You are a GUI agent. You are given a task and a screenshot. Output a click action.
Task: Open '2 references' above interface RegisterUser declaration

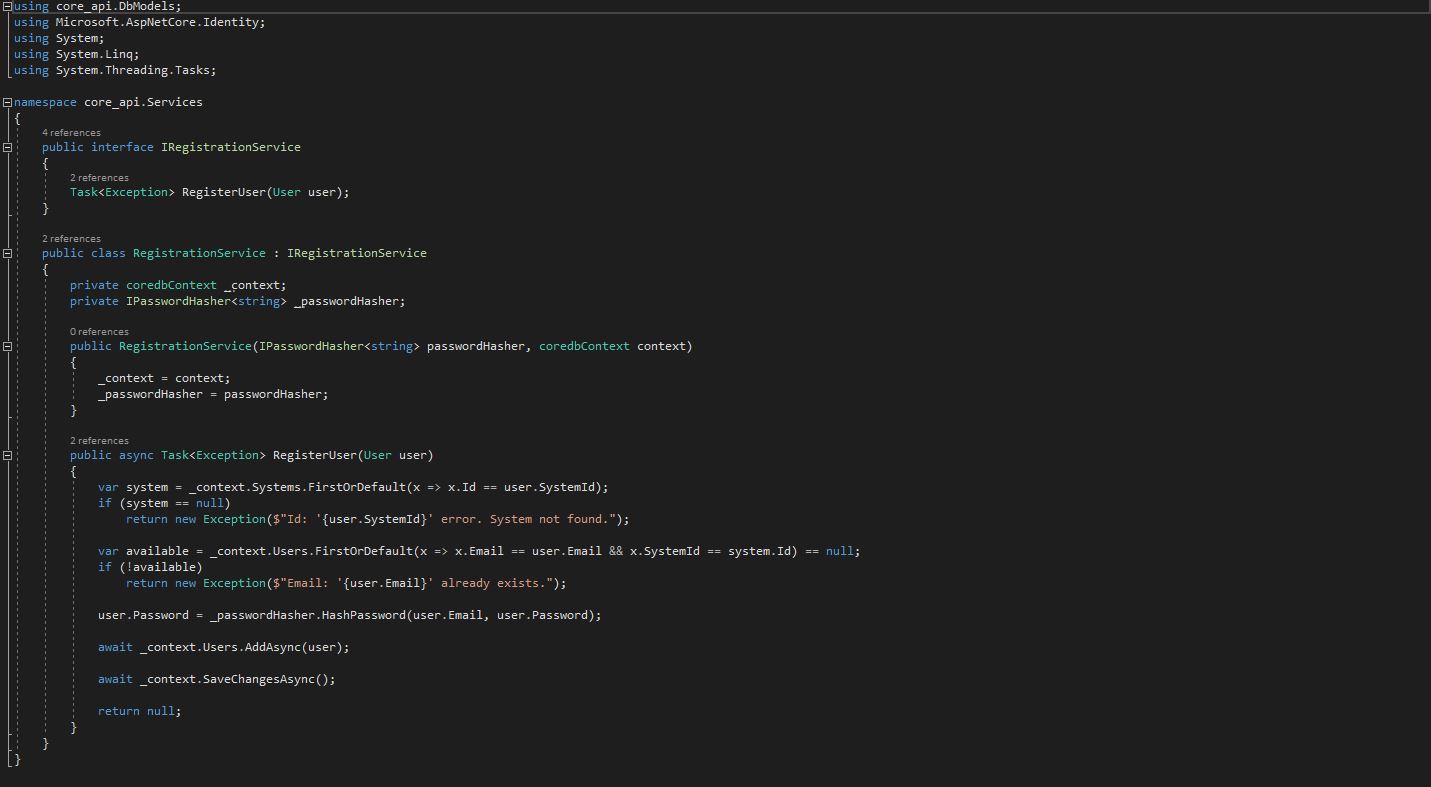99,177
